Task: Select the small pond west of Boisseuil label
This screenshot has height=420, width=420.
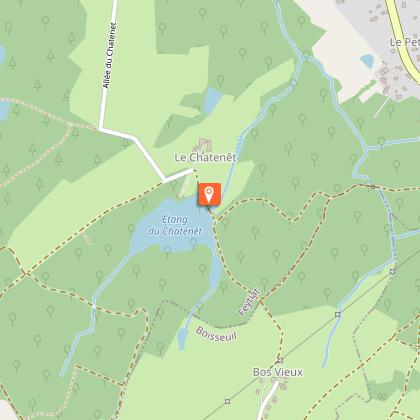Action: (182, 338)
